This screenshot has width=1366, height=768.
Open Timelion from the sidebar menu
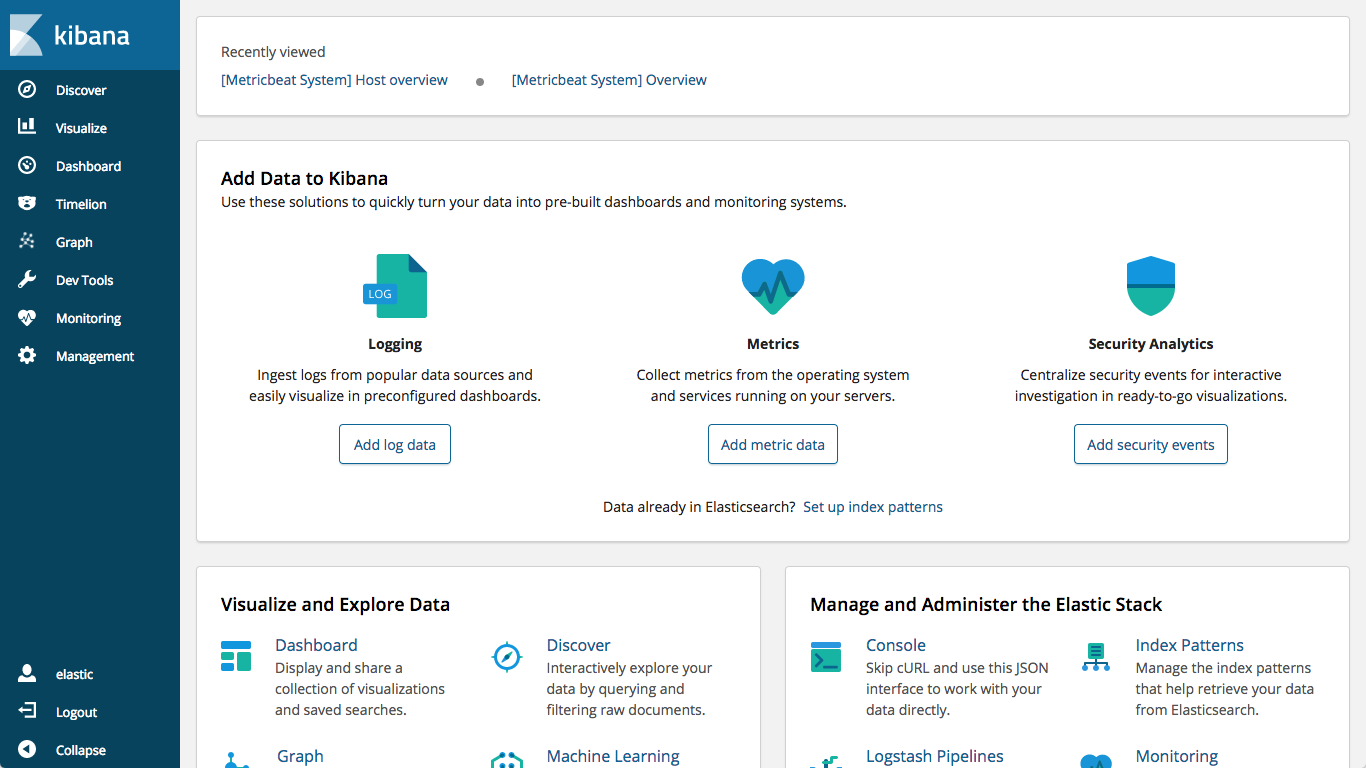pyautogui.click(x=81, y=204)
